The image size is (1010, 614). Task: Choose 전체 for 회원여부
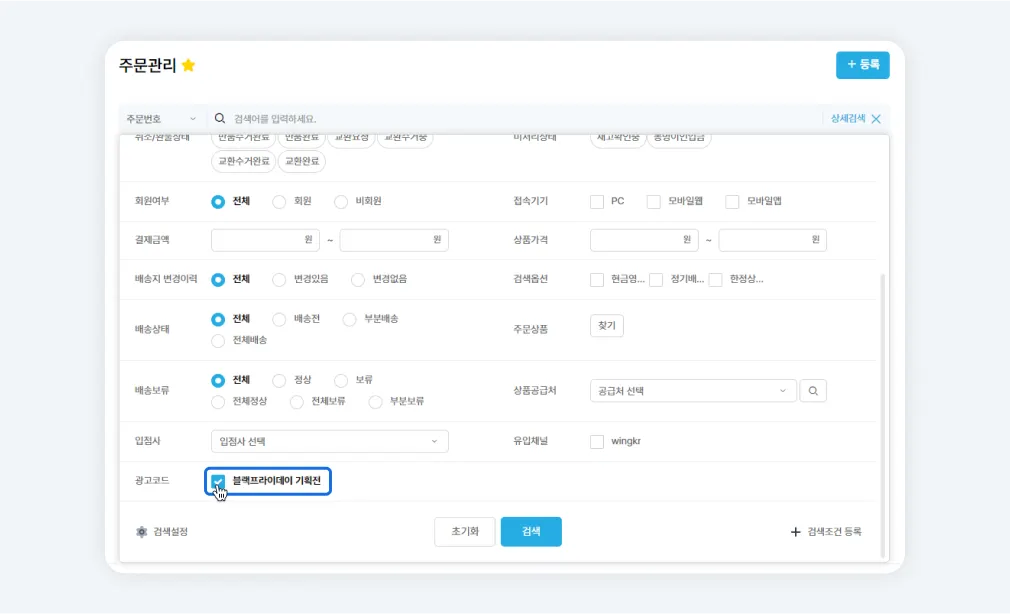tap(218, 202)
